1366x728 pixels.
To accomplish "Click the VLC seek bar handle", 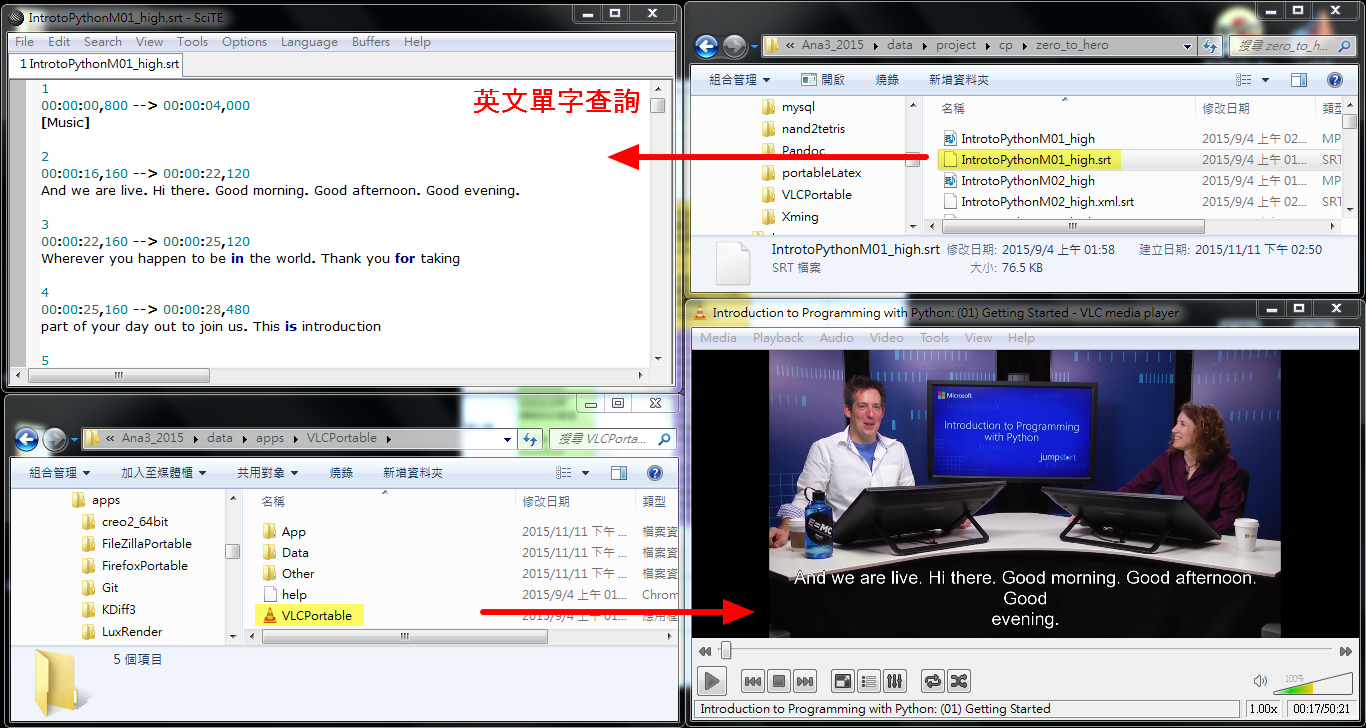I will [x=726, y=651].
